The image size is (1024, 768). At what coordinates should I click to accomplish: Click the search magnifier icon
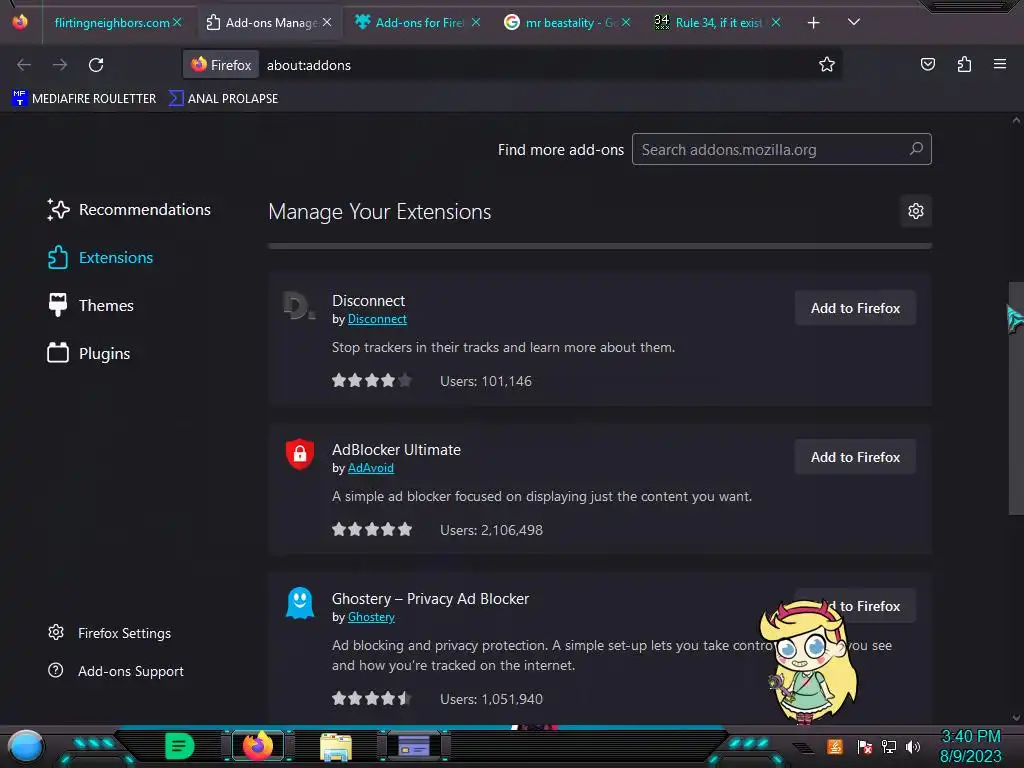pyautogui.click(x=916, y=149)
